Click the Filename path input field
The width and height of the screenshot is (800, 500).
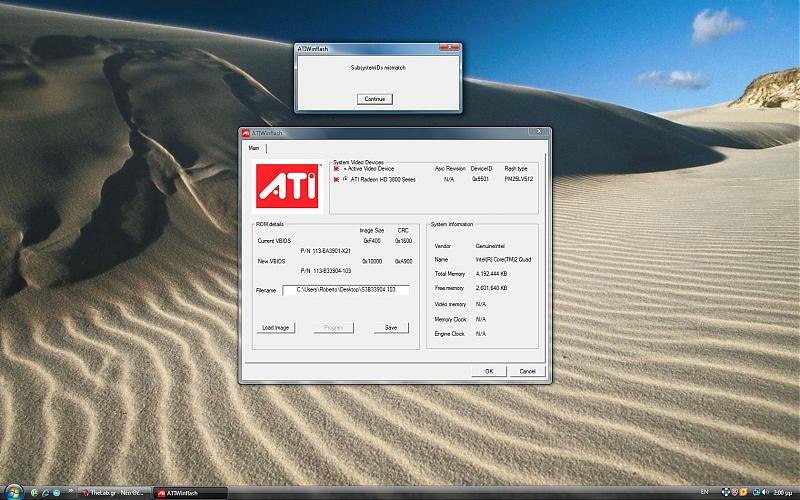[345, 290]
